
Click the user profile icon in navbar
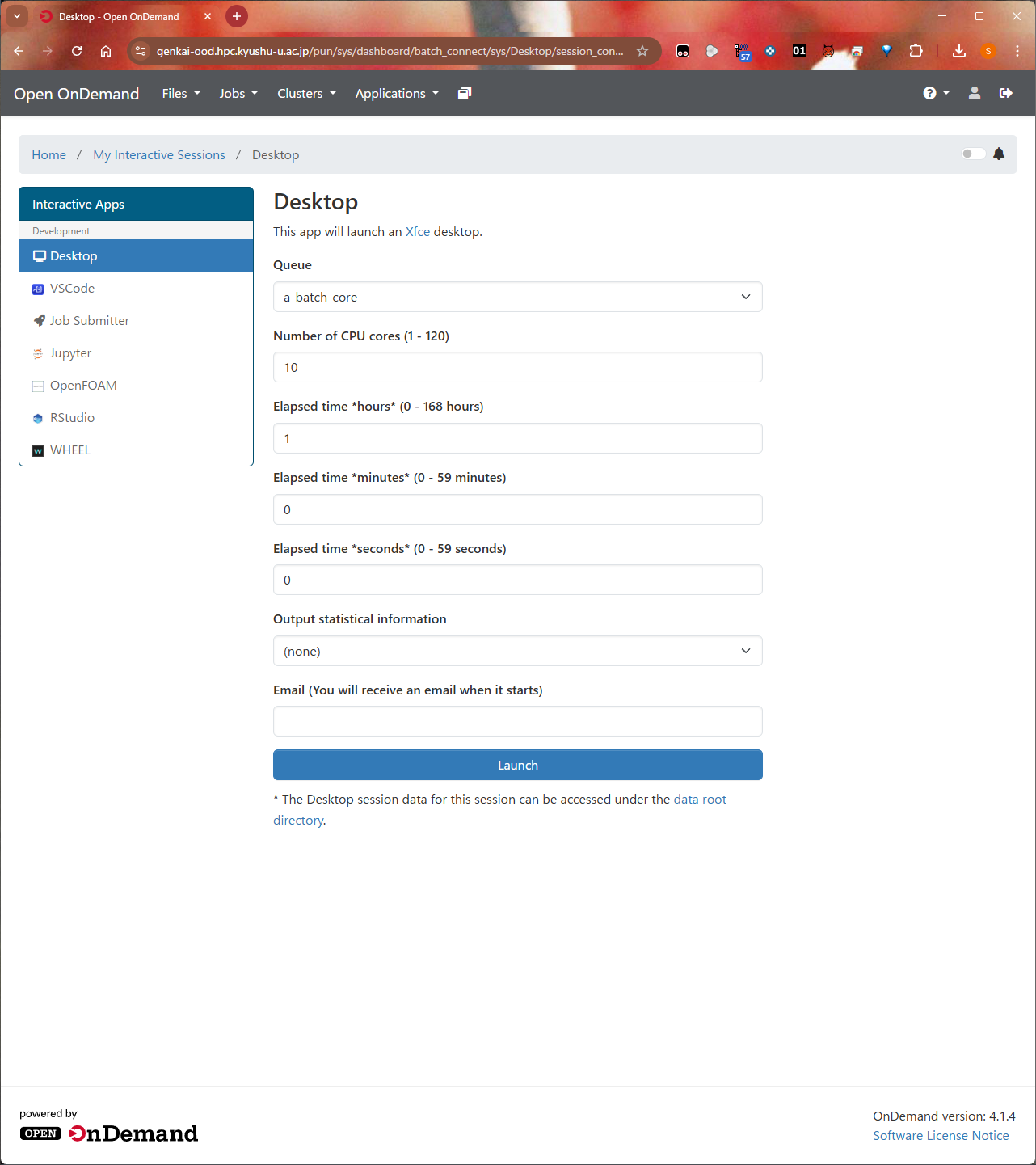tap(975, 94)
